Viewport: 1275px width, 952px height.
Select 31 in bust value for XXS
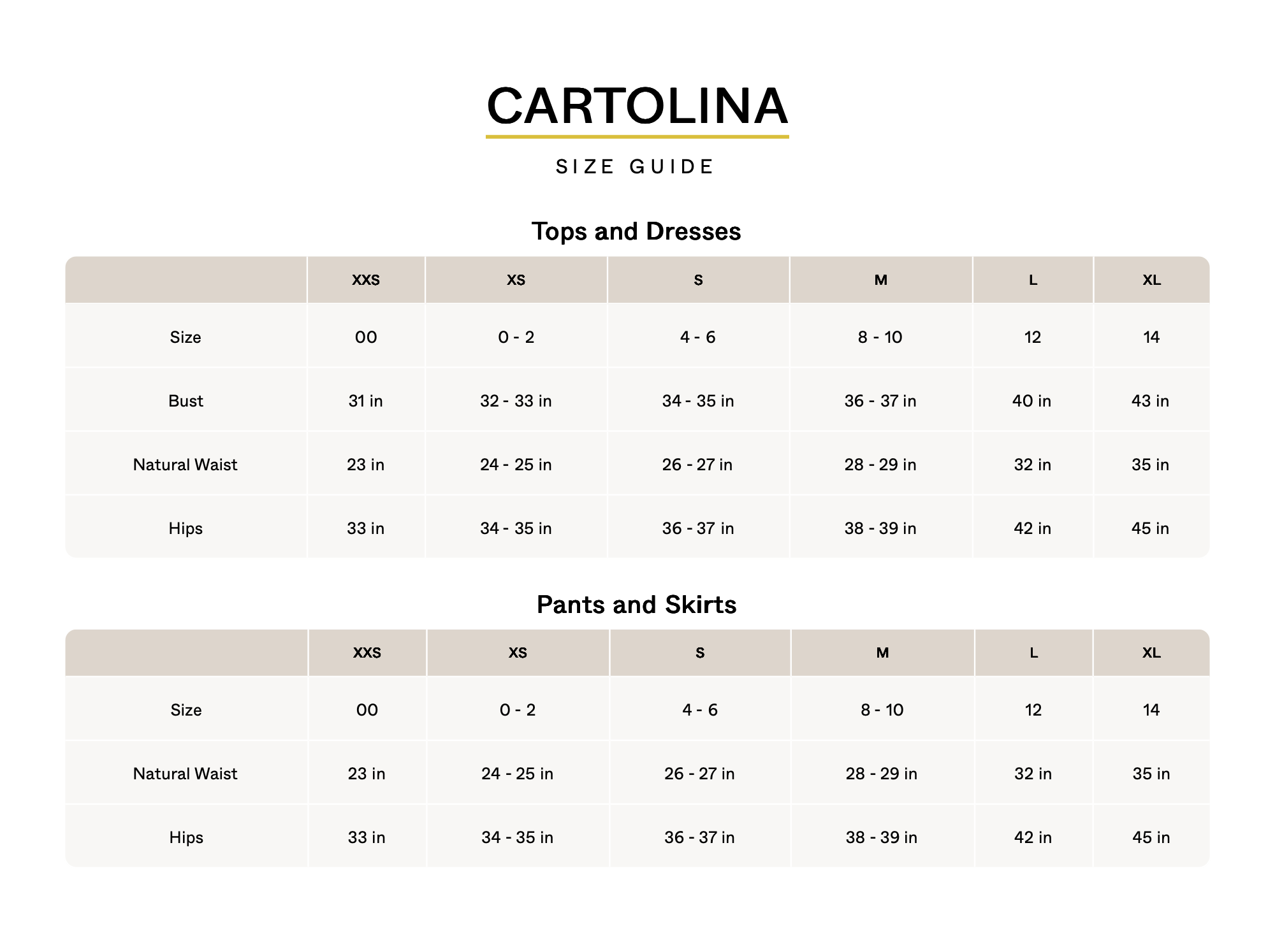point(366,401)
